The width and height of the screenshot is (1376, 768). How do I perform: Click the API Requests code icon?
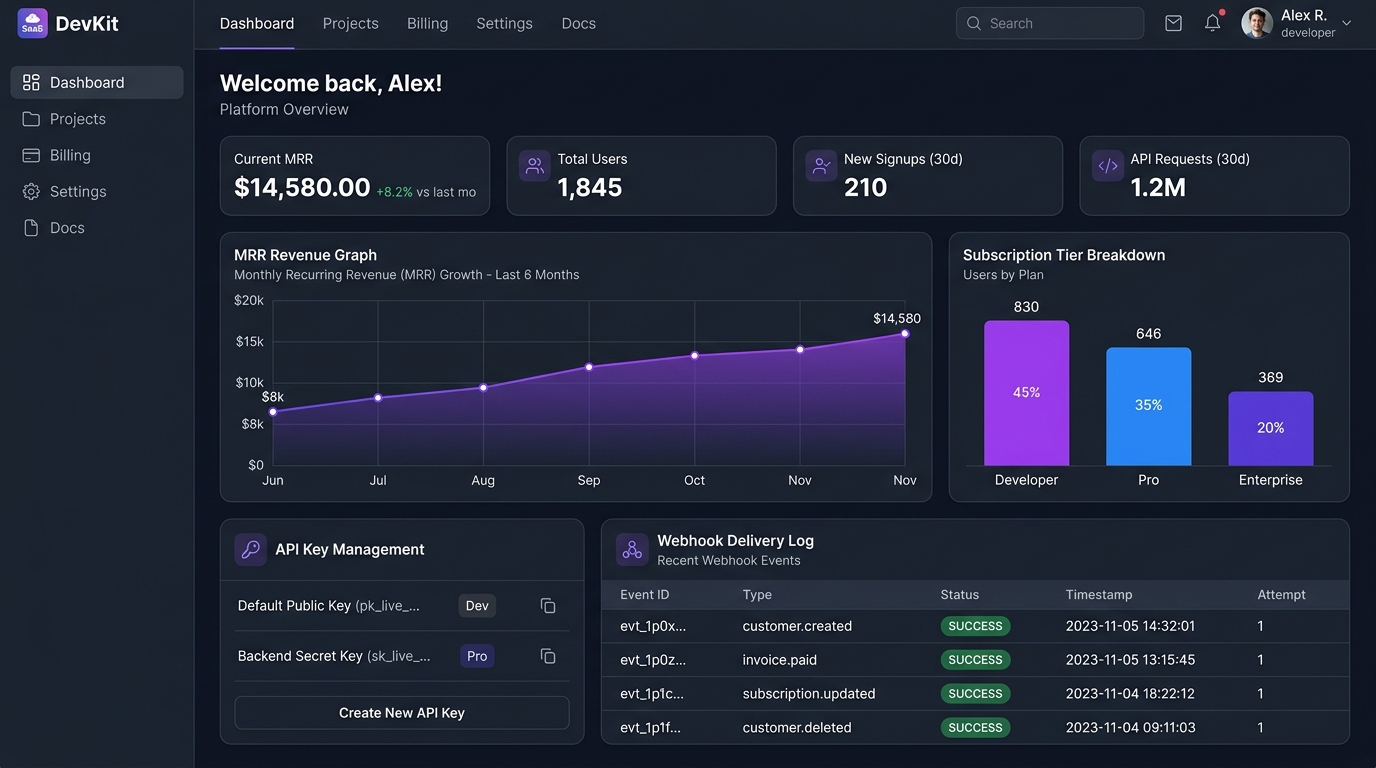(x=1108, y=166)
